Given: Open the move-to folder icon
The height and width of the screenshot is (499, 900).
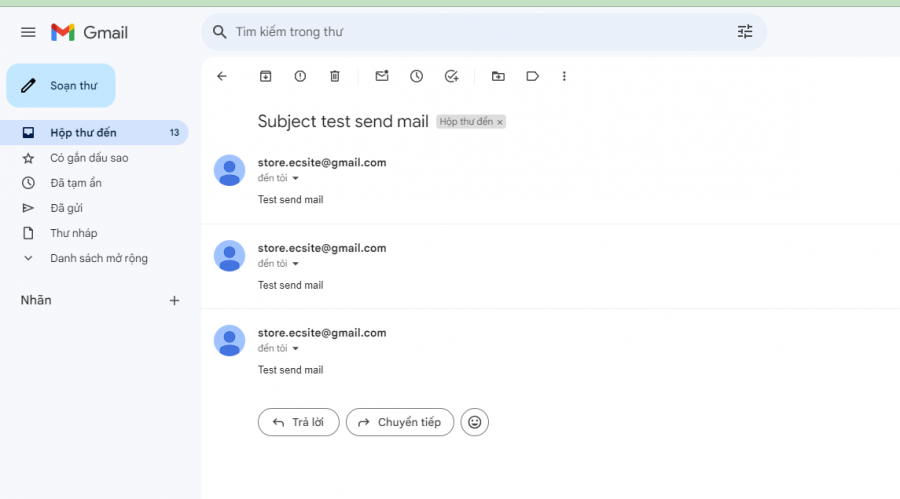Looking at the screenshot, I should click(x=498, y=76).
